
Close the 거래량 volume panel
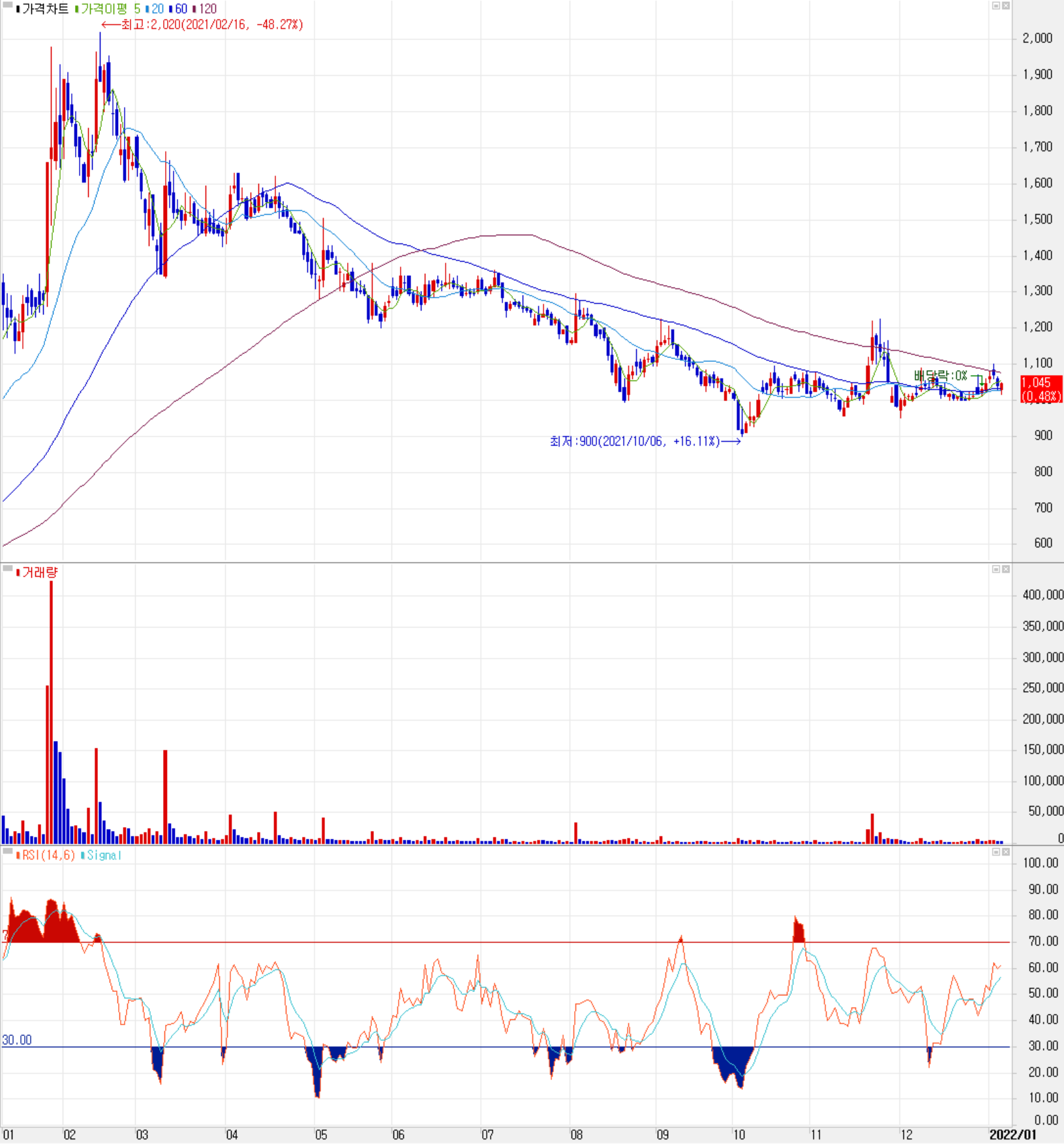[1005, 569]
